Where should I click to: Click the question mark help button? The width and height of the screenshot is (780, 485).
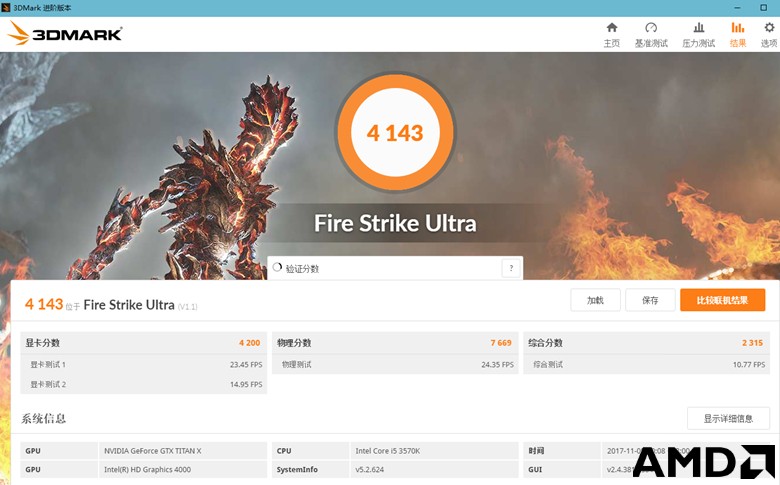(x=511, y=268)
